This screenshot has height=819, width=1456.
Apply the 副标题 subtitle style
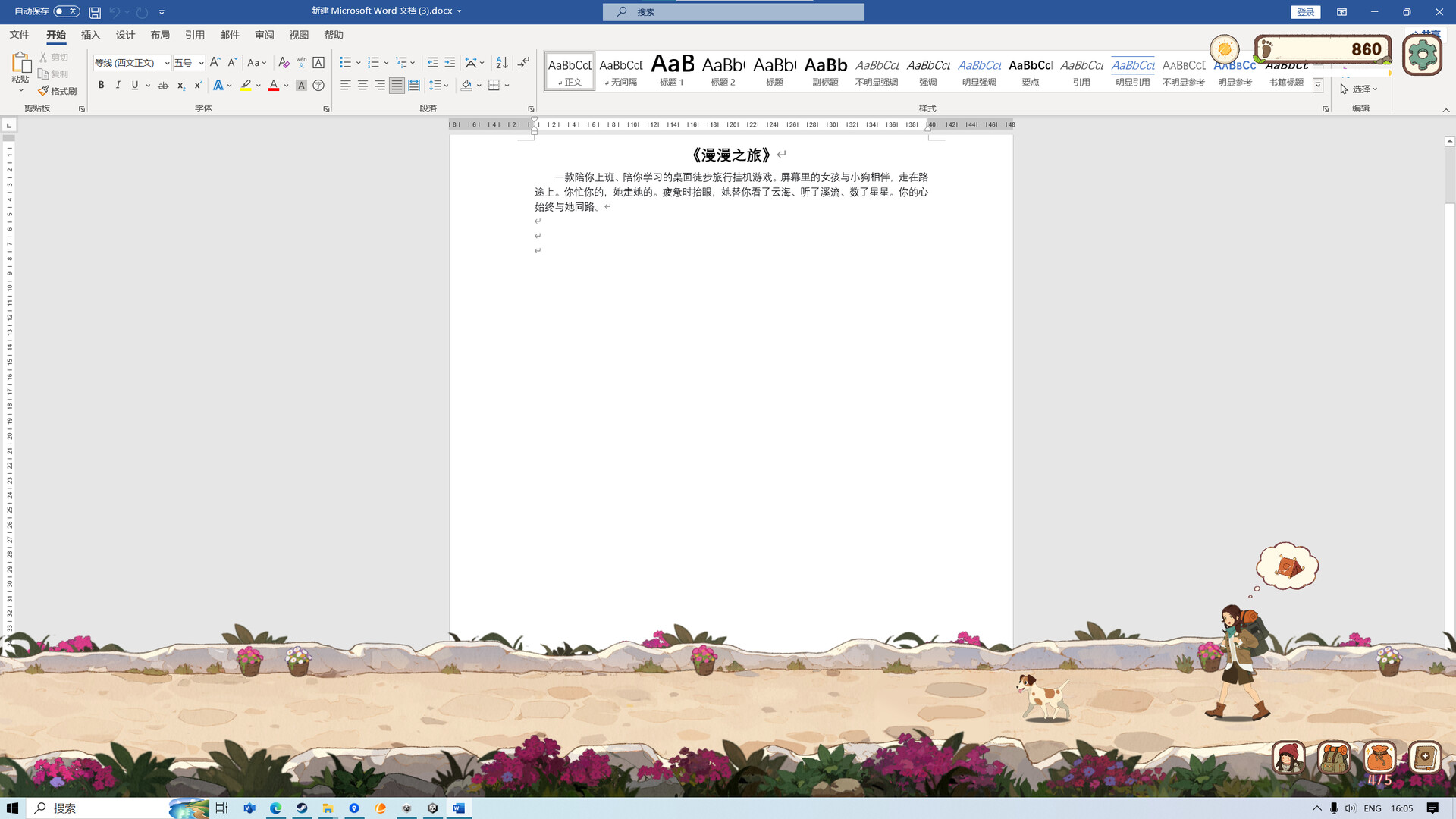826,71
